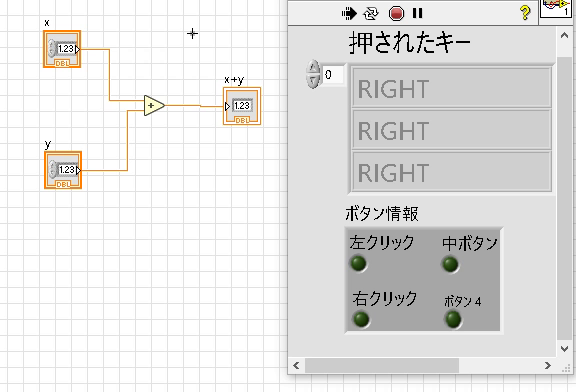The image size is (576, 392).
Task: Toggle the ボタン 4 LED indicator
Action: [x=453, y=319]
